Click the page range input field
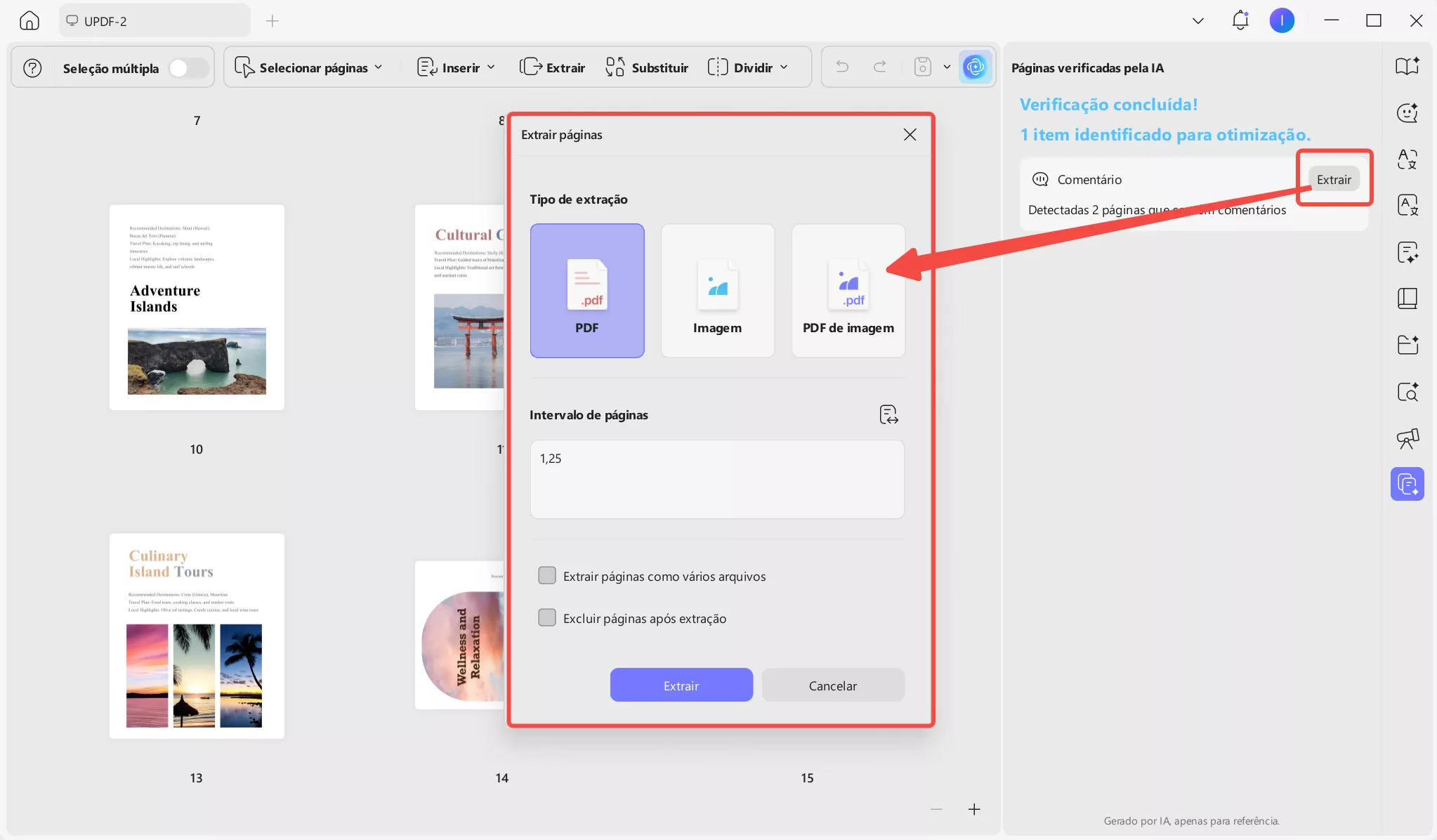The height and width of the screenshot is (840, 1437). pyautogui.click(x=716, y=479)
